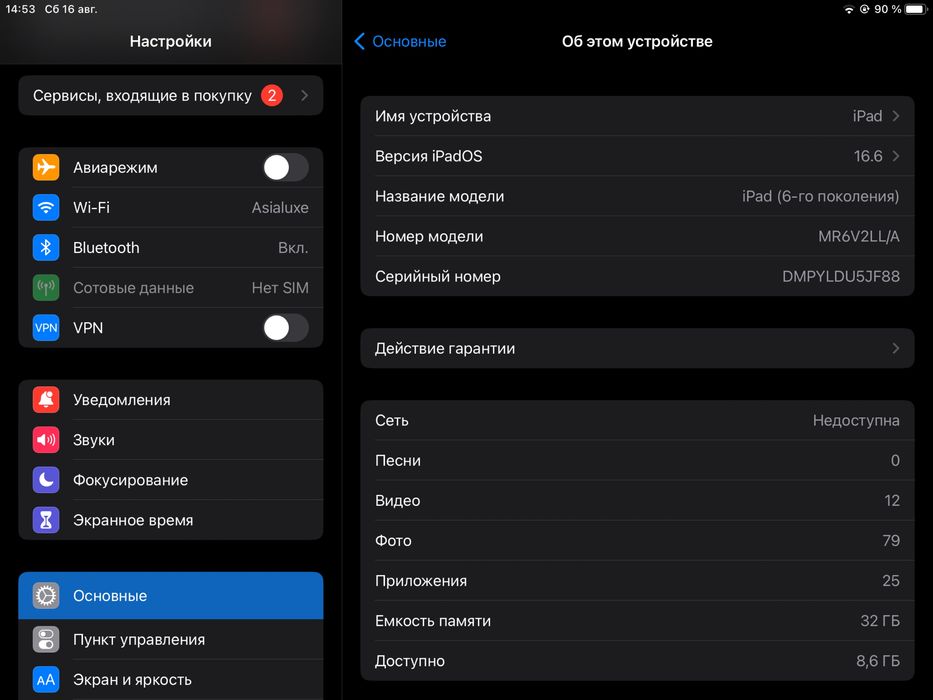
Task: Tap Фото row count 79
Action: 891,540
